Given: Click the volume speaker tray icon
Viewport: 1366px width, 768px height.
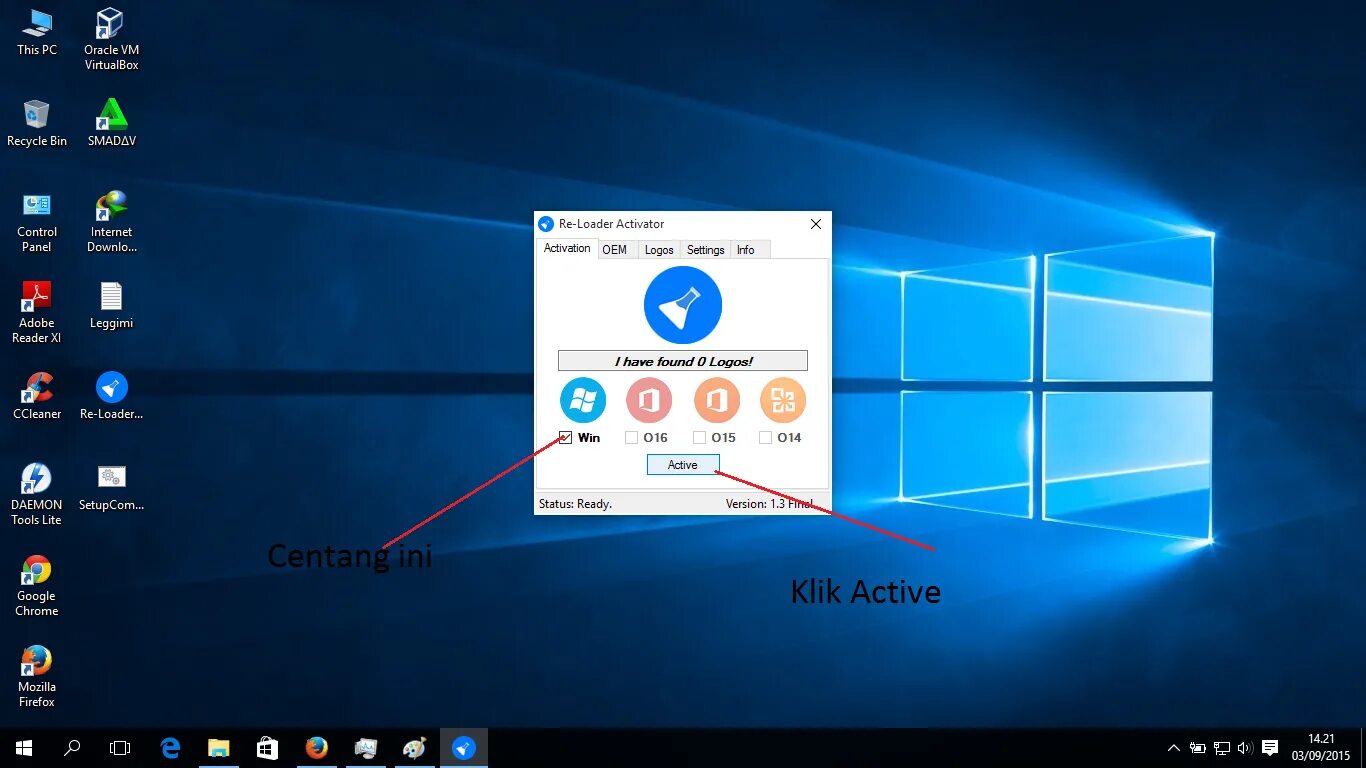Looking at the screenshot, I should coord(1245,748).
